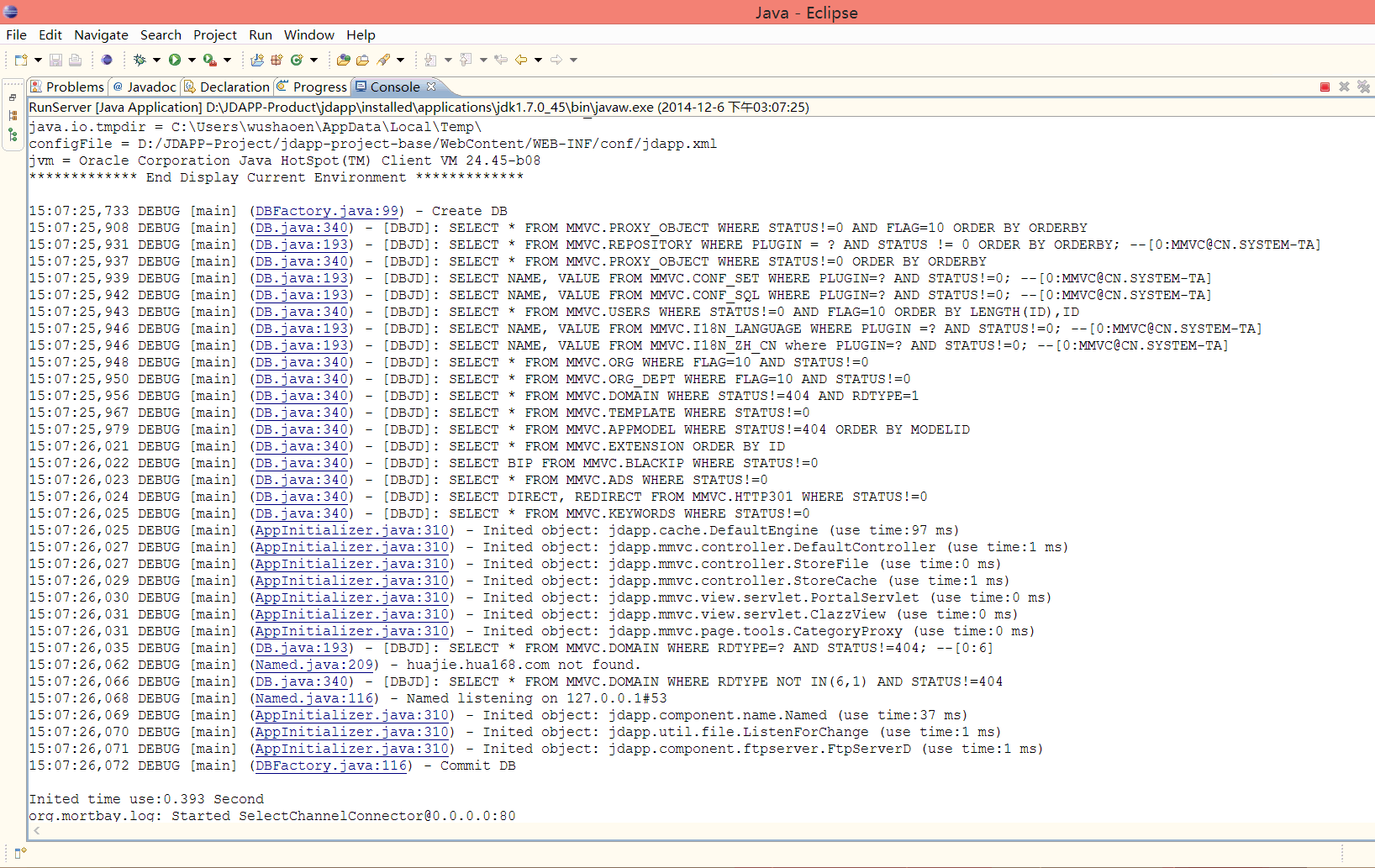Click the Open Type toolbar icon

[x=343, y=60]
